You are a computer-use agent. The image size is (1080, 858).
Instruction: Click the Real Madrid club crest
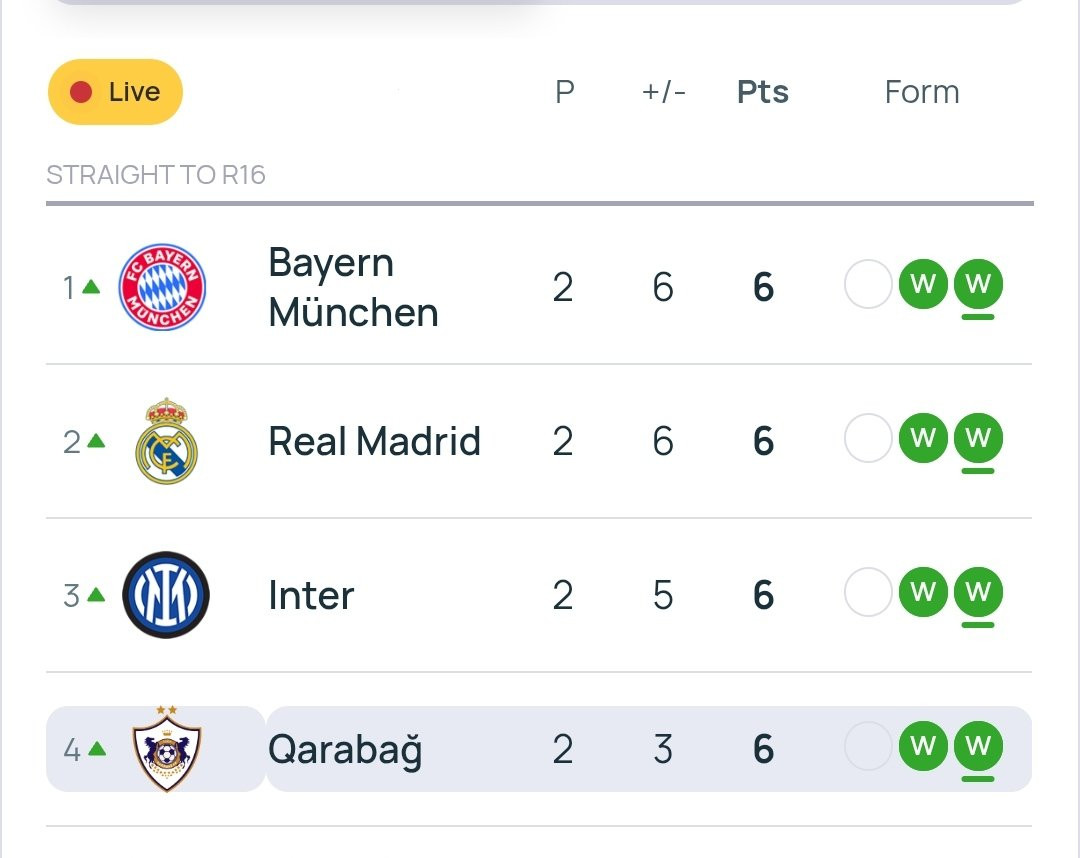click(x=166, y=441)
